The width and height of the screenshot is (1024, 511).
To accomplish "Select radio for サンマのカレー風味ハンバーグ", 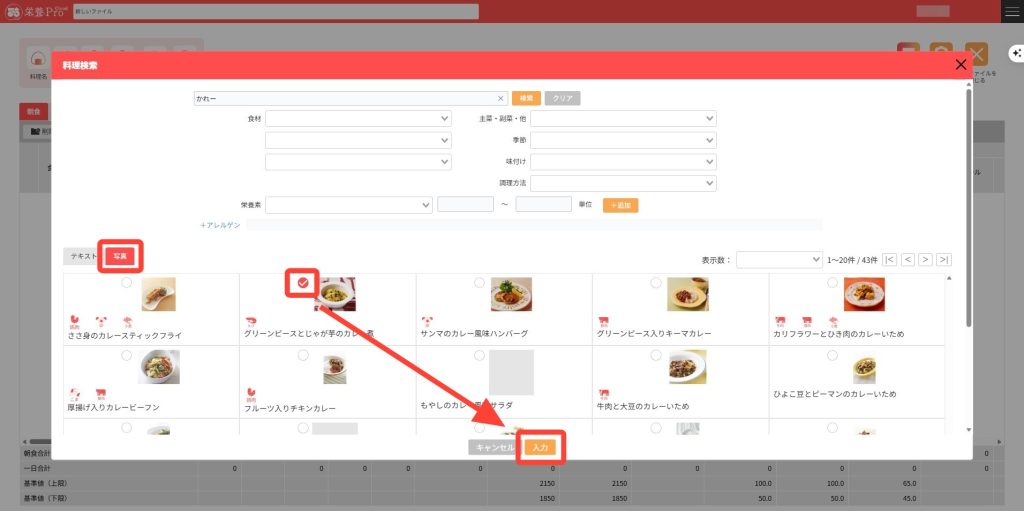I will pyautogui.click(x=479, y=284).
